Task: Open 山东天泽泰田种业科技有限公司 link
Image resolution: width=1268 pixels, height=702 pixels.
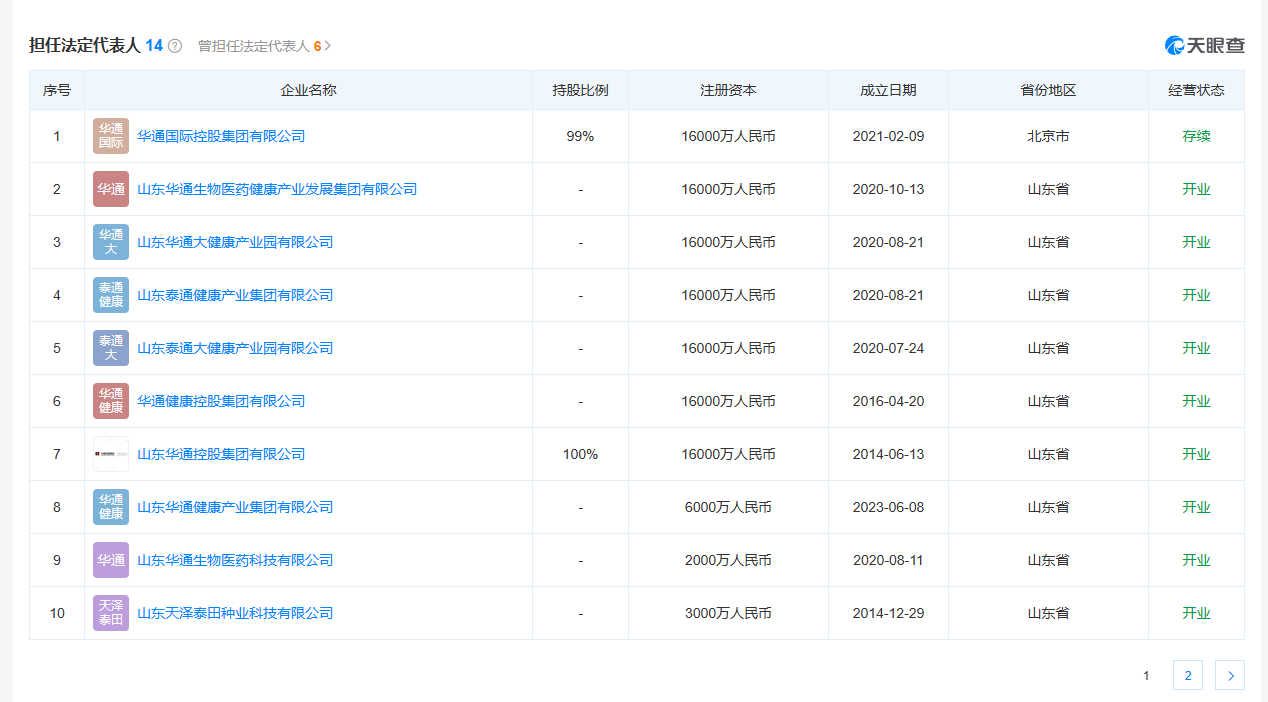Action: pos(235,613)
